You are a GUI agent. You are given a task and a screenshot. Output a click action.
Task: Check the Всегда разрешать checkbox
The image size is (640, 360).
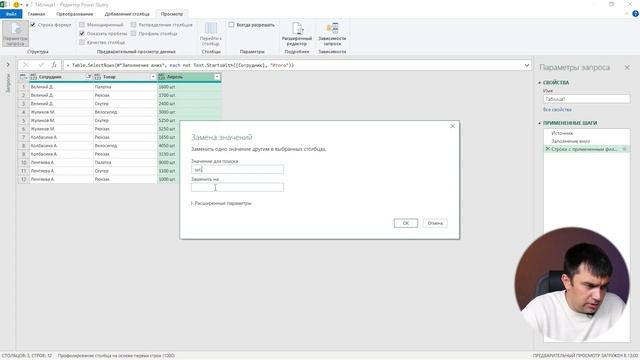point(231,25)
